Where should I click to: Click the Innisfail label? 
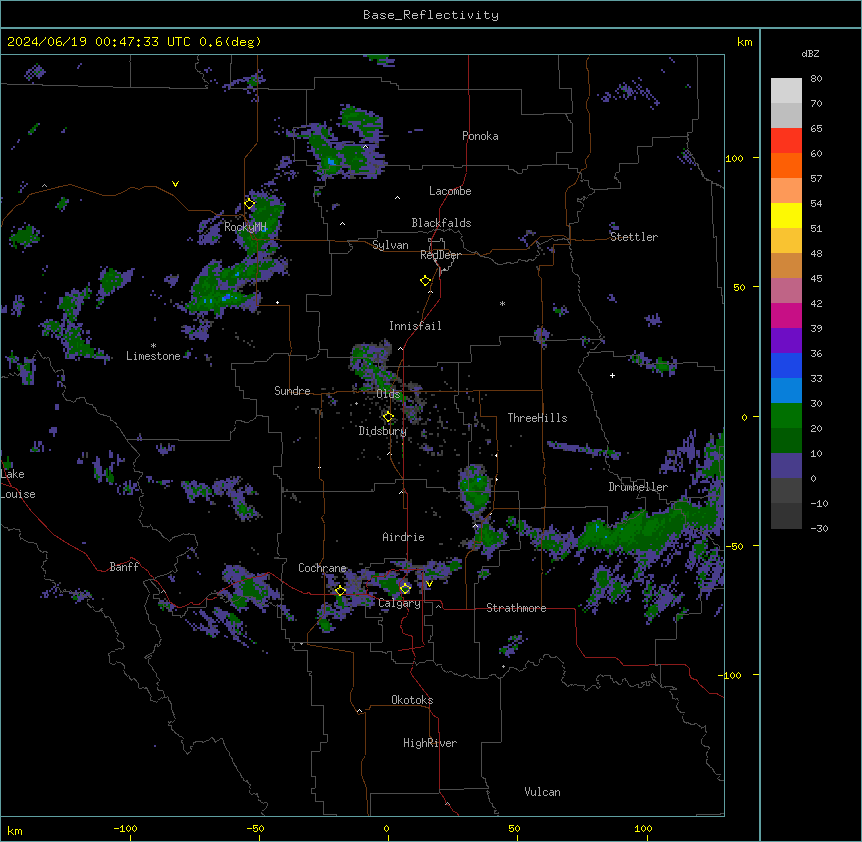(x=415, y=326)
